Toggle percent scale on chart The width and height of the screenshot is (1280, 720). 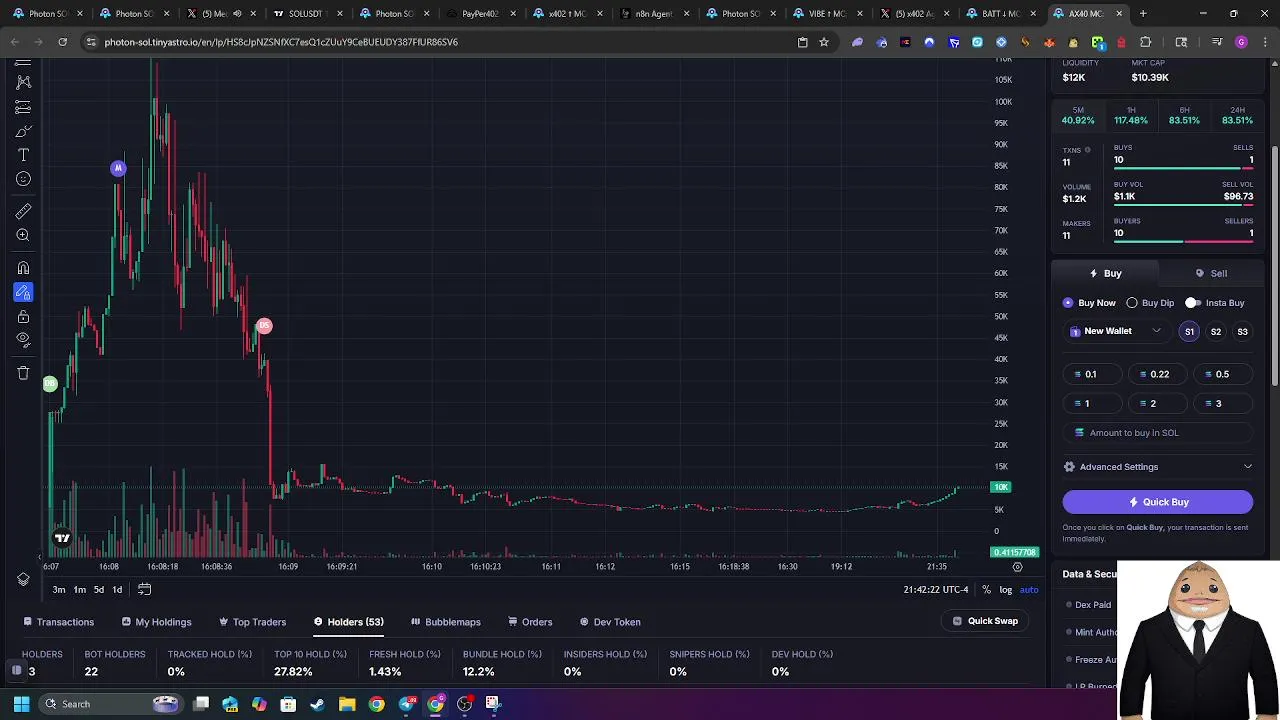[987, 589]
